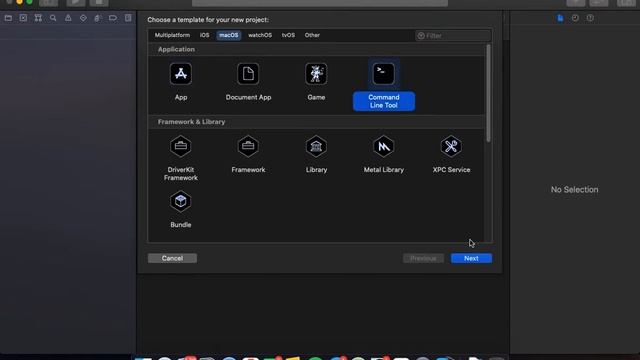Open the Find navigator magnifier icon

pos(53,18)
